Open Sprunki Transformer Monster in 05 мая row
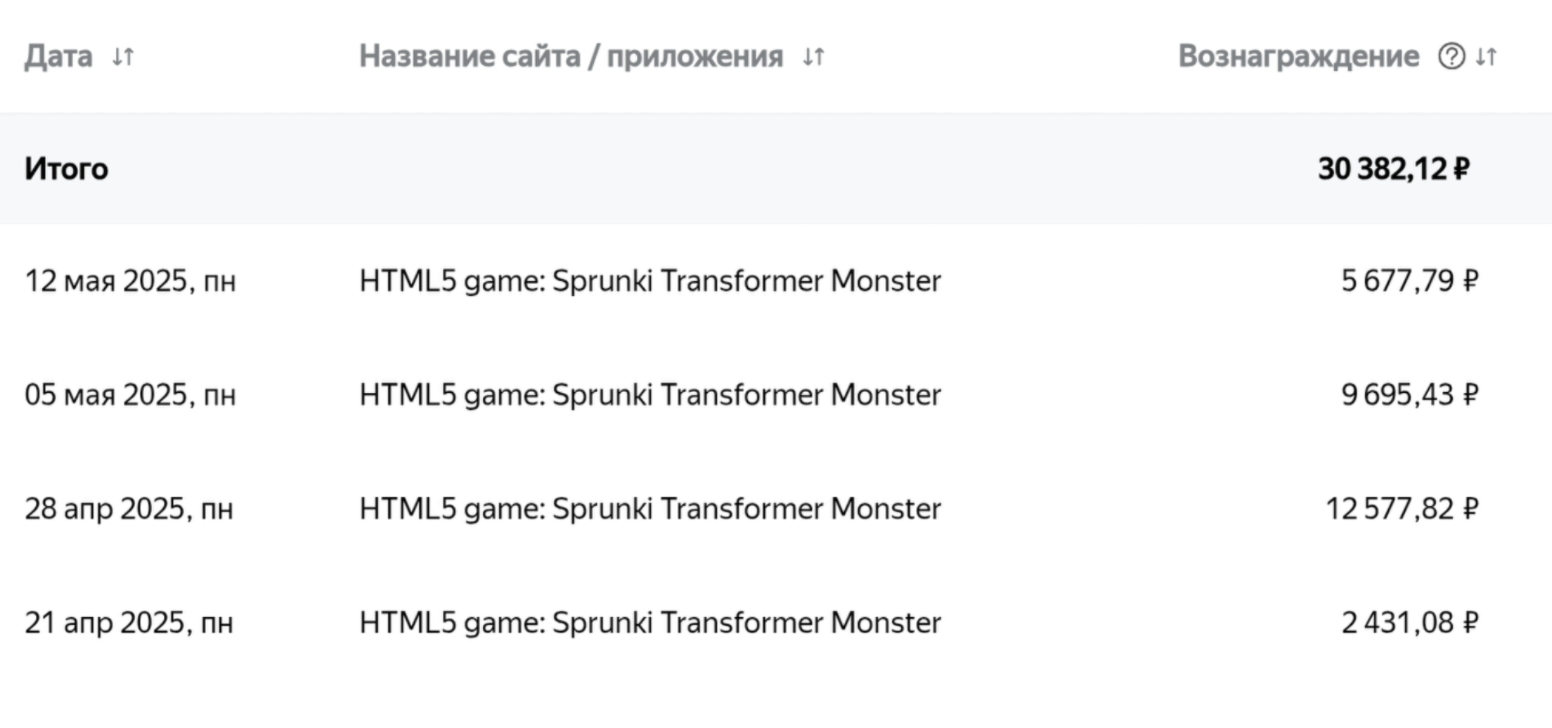The image size is (1552, 728). point(650,395)
